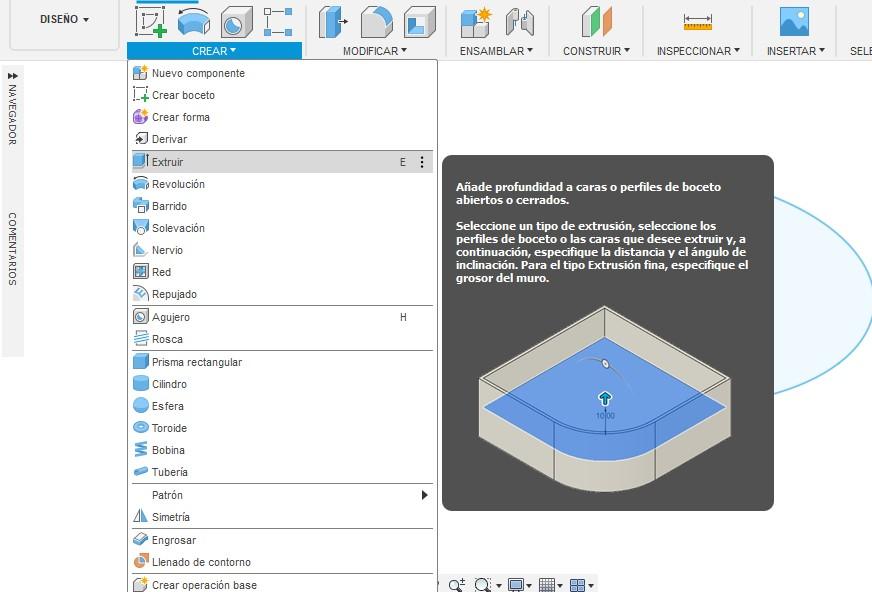Select Engrosar from the menu

[x=283, y=540]
